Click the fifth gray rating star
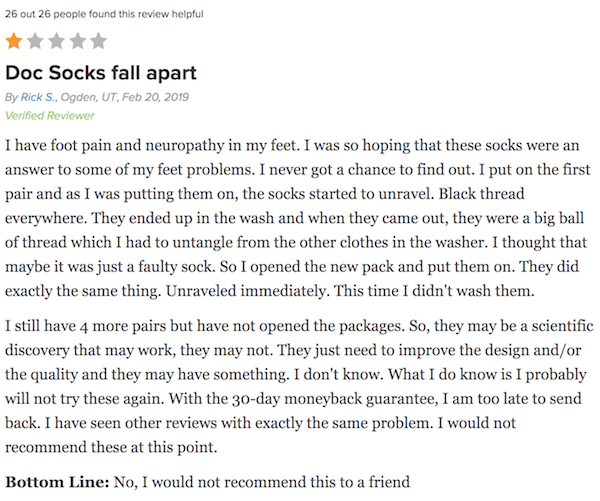Viewport: 600px width, 501px height. pyautogui.click(x=98, y=41)
